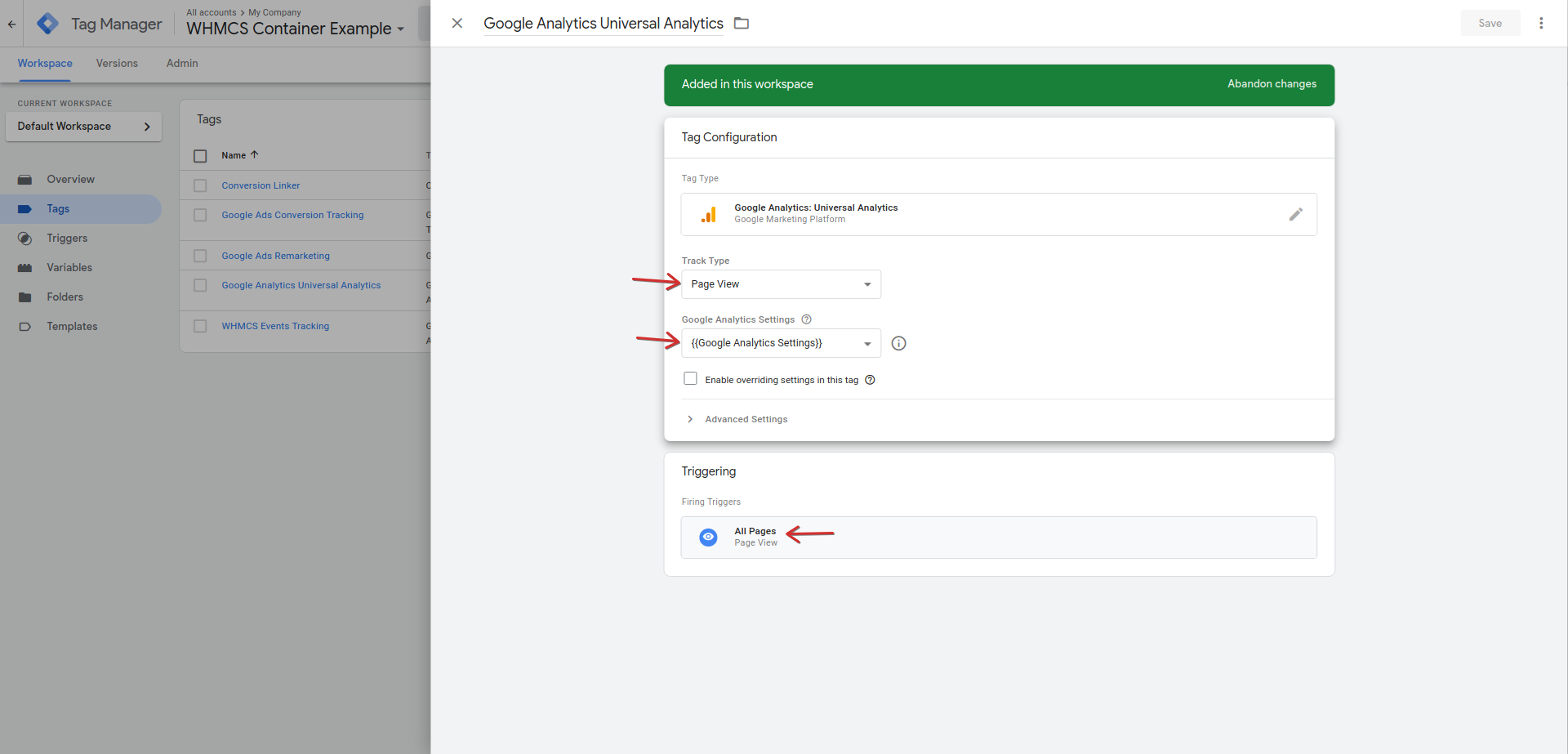Viewport: 1568px width, 754px height.
Task: Click Abandon changes in the green banner
Action: click(1272, 84)
